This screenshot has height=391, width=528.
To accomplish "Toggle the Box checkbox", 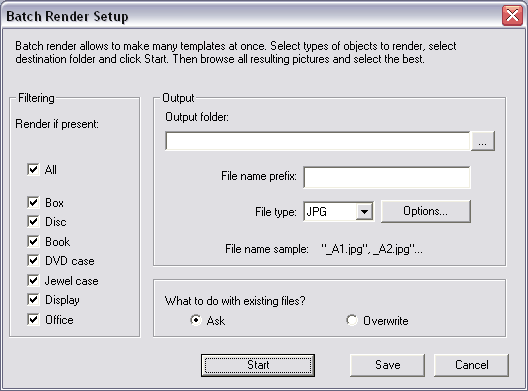I will tap(33, 202).
